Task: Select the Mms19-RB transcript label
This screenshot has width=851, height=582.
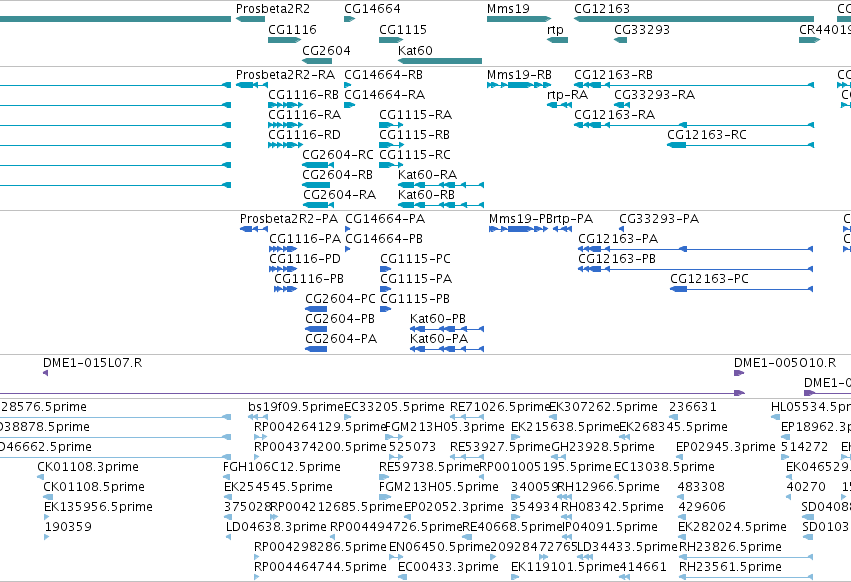Action: [519, 74]
